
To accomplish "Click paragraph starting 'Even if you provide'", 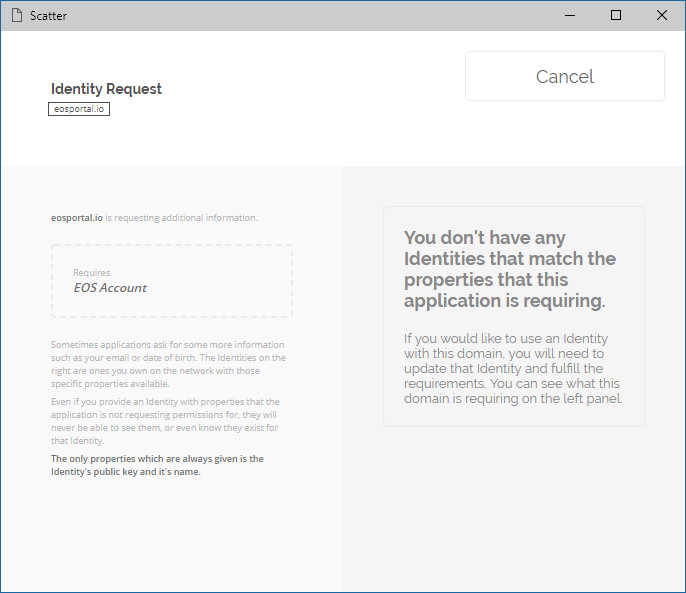I will tap(165, 421).
